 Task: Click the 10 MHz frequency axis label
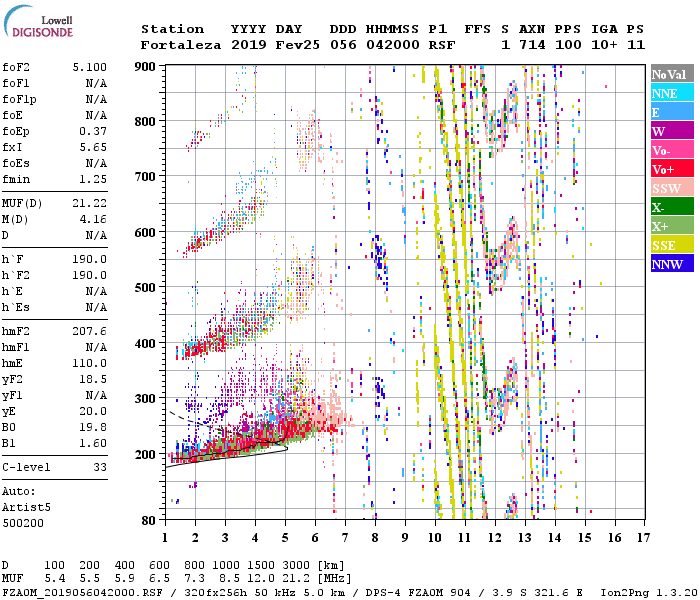coord(435,538)
